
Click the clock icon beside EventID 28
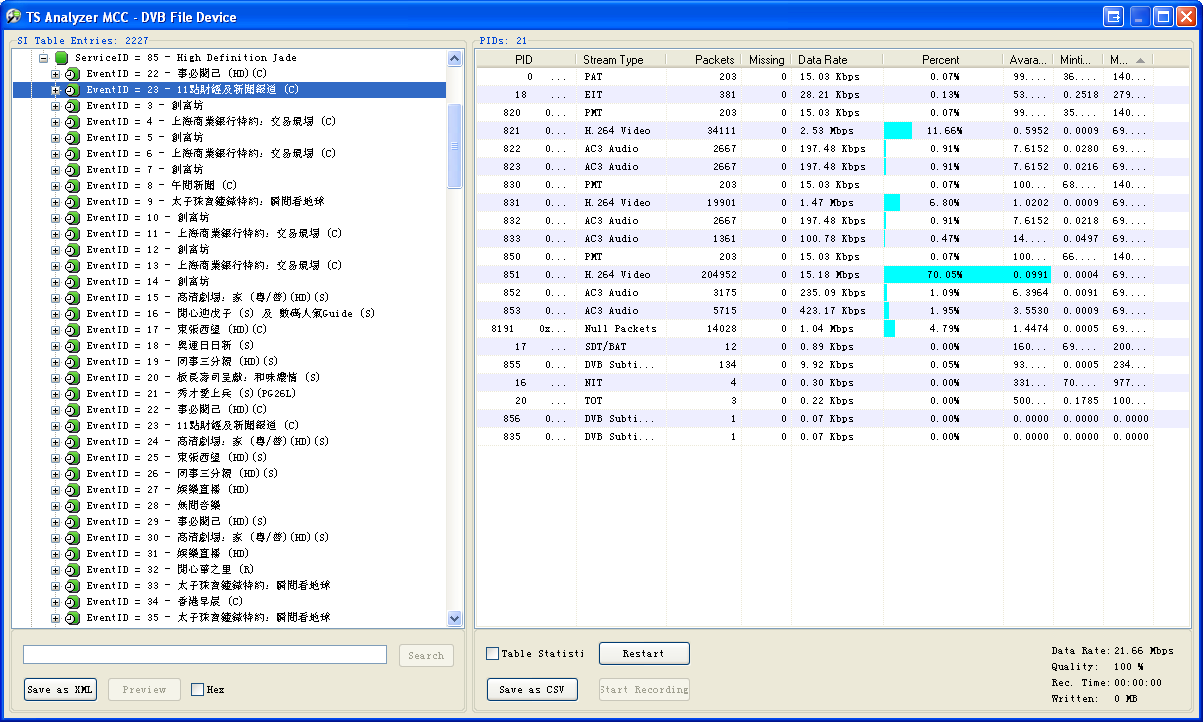click(71, 506)
